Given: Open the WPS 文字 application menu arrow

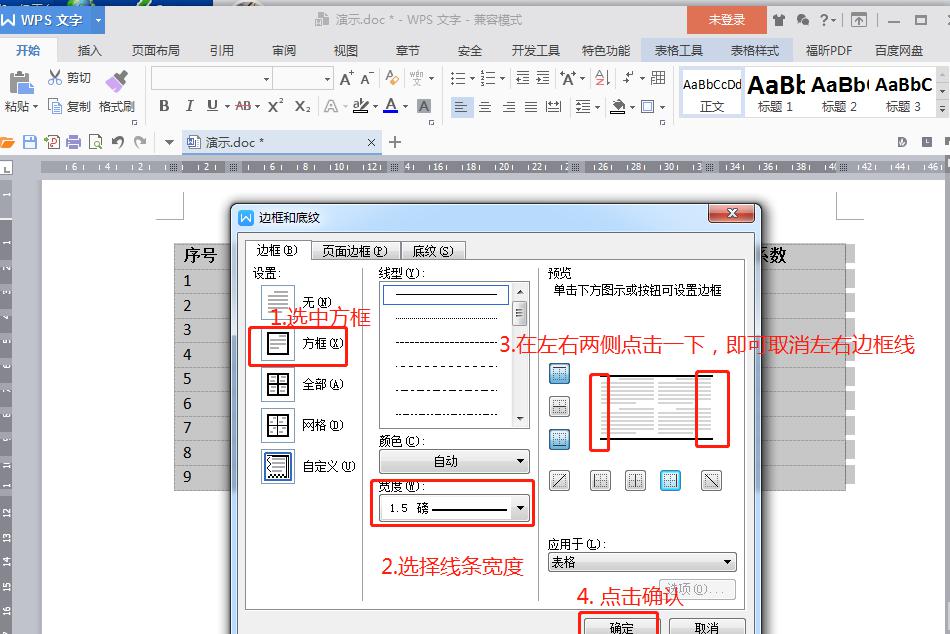Looking at the screenshot, I should coord(98,20).
